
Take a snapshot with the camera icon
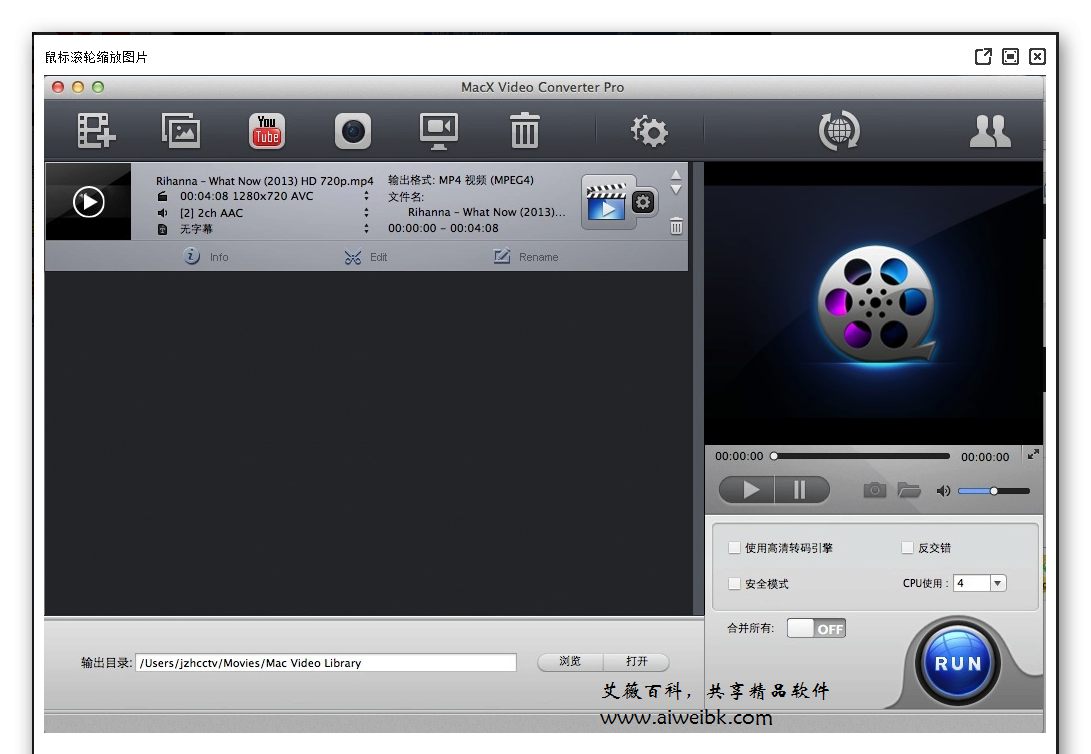(875, 490)
